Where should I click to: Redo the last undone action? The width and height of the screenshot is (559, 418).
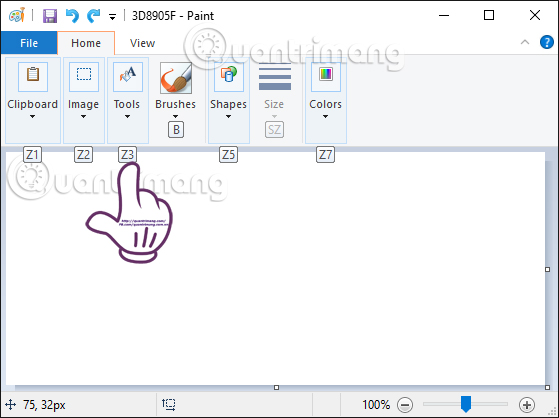click(94, 16)
